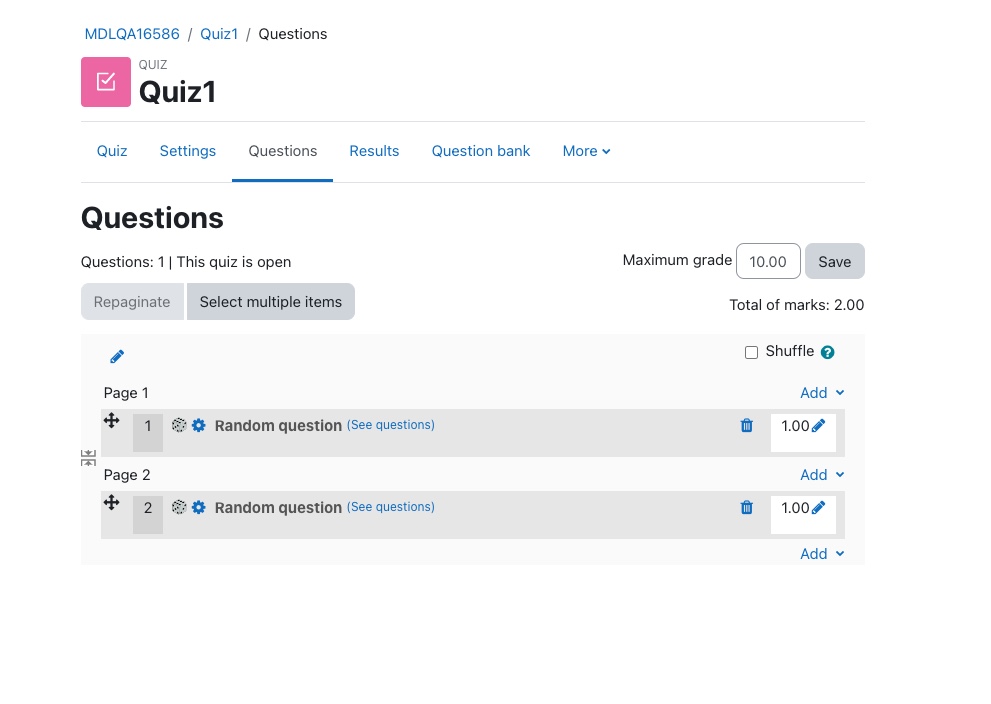Open settings gear for Random question 1
Image resolution: width=991 pixels, height=704 pixels.
pyautogui.click(x=198, y=425)
